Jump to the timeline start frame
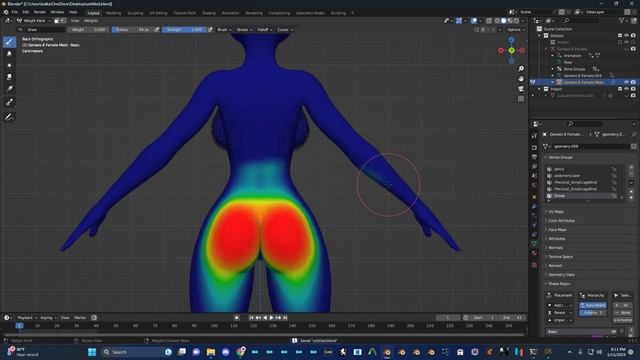640x360 pixels. (x=251, y=318)
